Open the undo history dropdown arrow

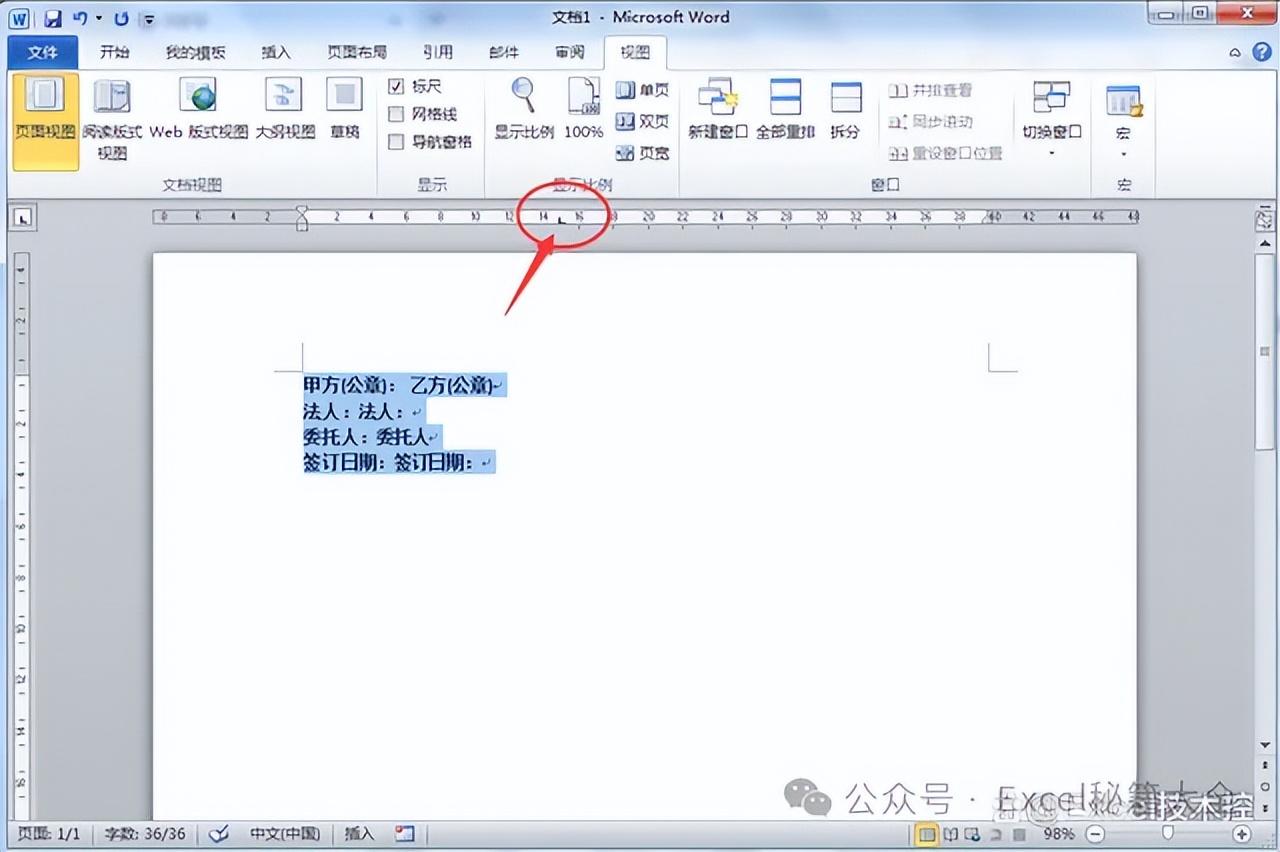tap(99, 18)
